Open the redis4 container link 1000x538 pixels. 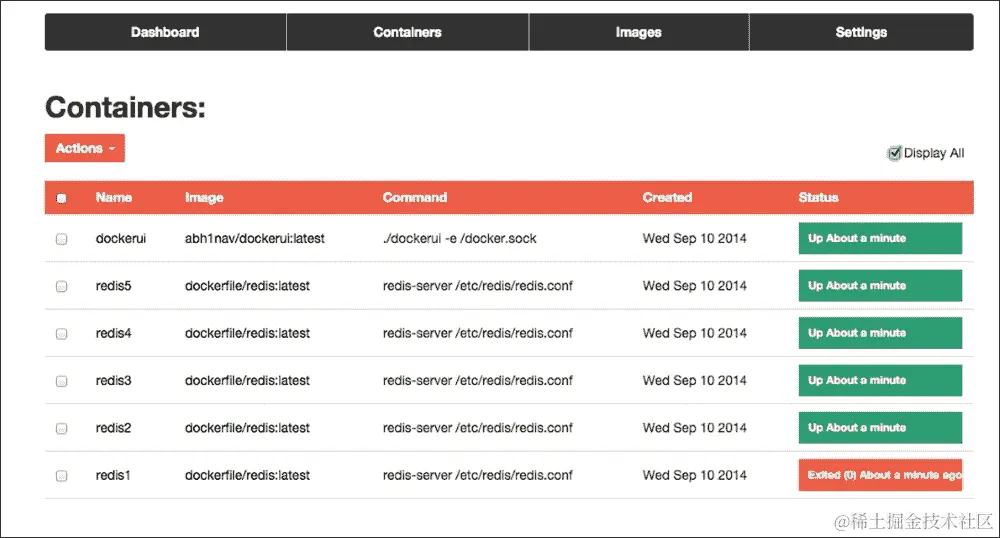[x=114, y=333]
